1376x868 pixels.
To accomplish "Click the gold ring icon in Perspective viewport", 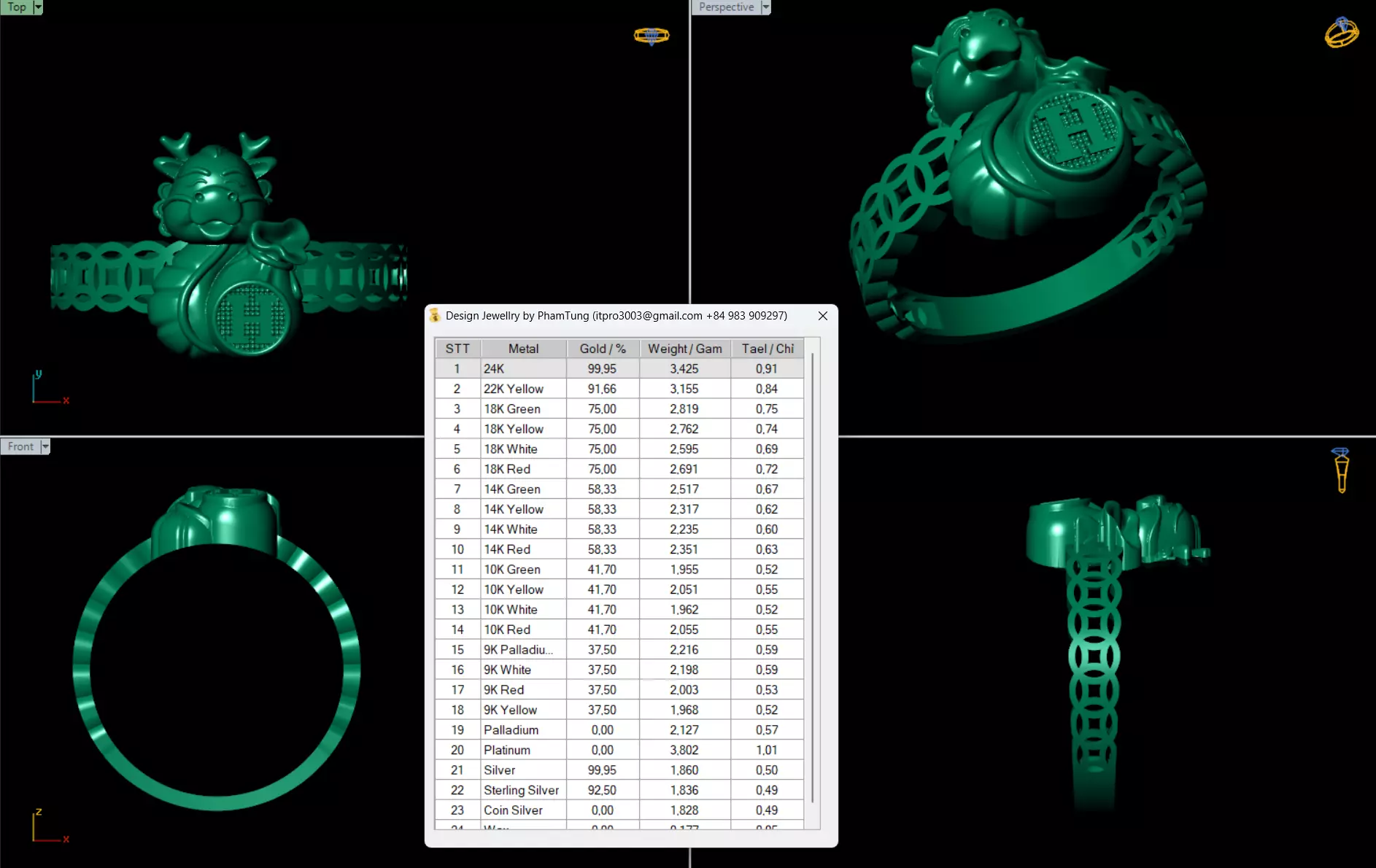I will click(1342, 33).
